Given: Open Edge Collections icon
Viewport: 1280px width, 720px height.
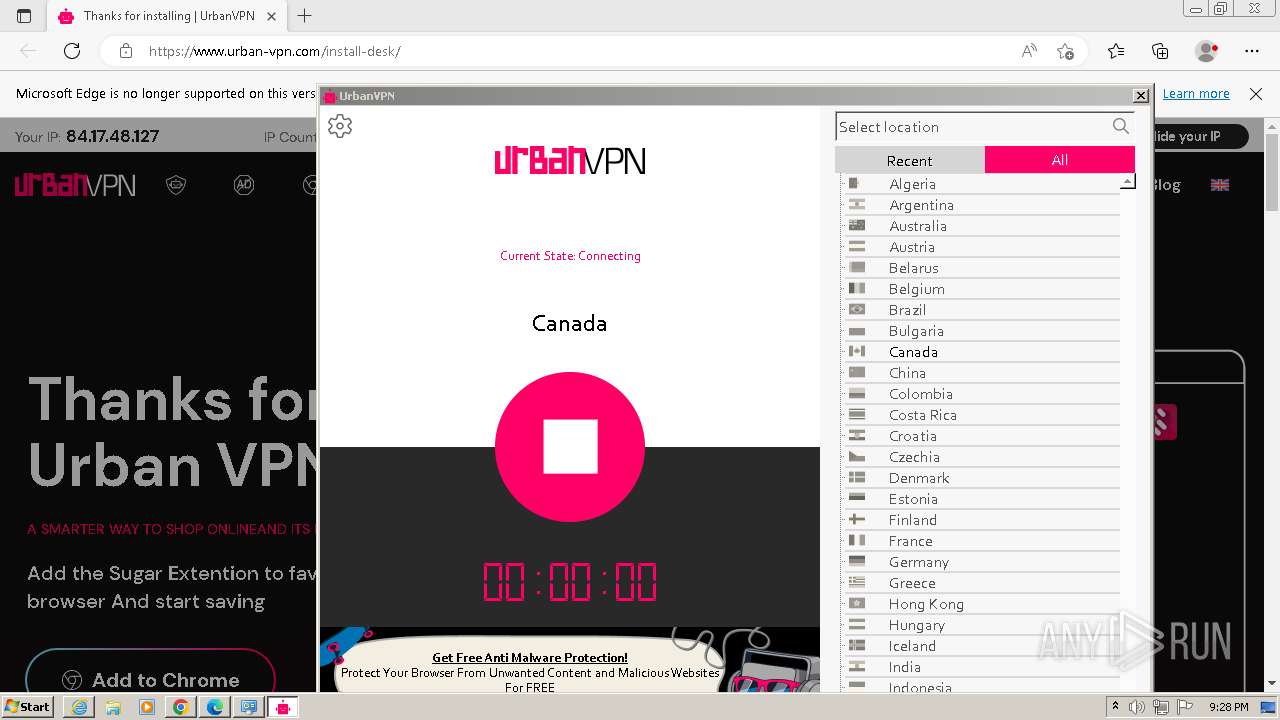Looking at the screenshot, I should point(1160,51).
